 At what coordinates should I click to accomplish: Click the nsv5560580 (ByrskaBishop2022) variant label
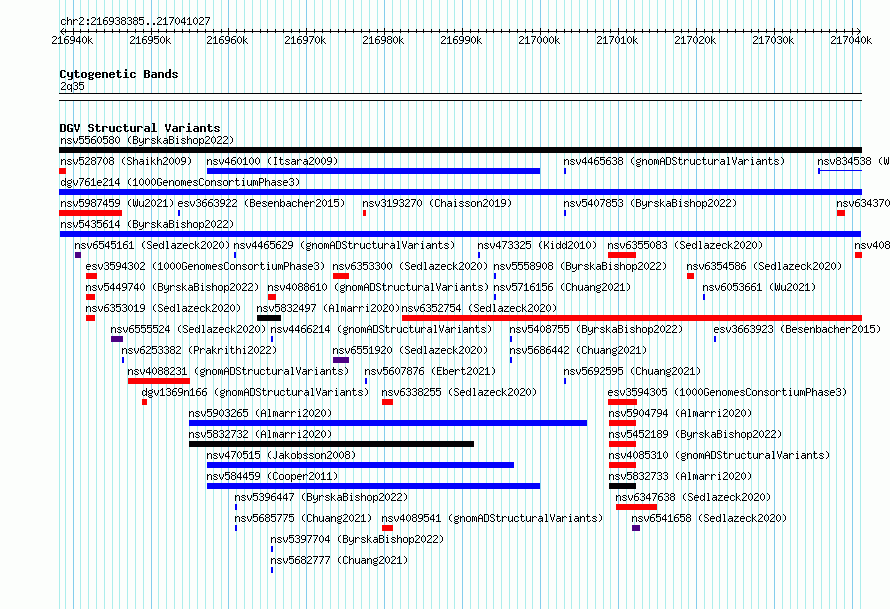147,140
